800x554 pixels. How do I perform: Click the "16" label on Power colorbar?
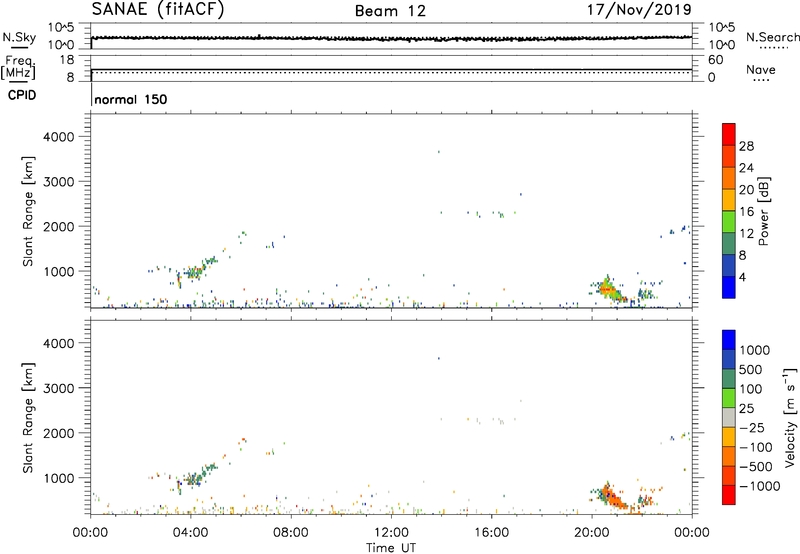[746, 212]
